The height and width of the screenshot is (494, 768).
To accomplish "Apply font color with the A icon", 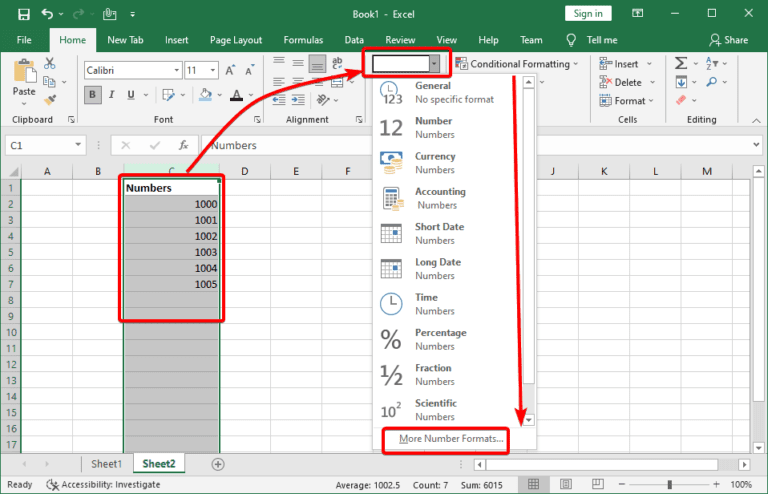I will click(237, 95).
